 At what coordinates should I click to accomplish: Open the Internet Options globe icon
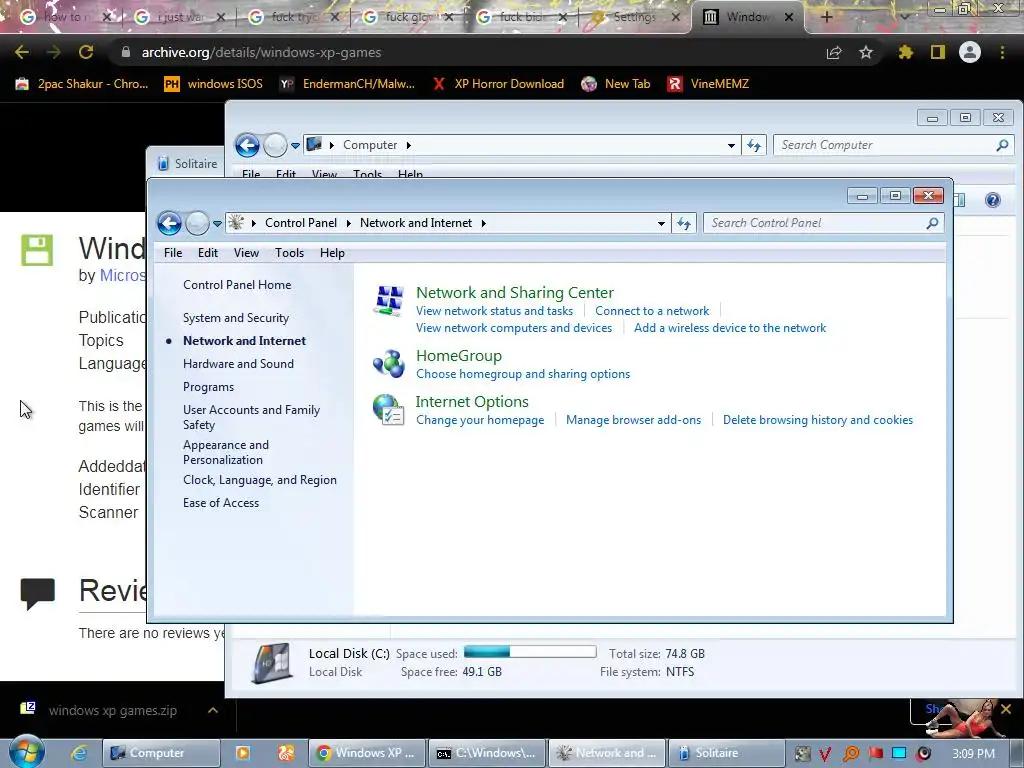389,409
